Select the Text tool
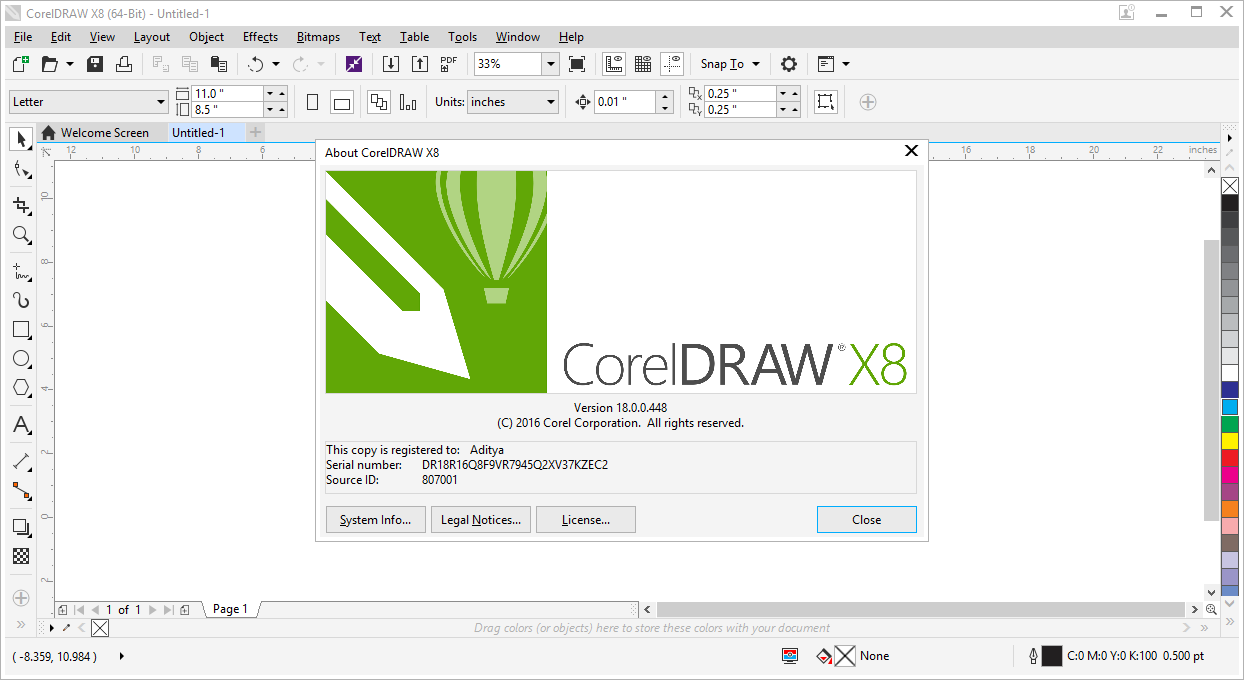The image size is (1244, 680). 21,426
